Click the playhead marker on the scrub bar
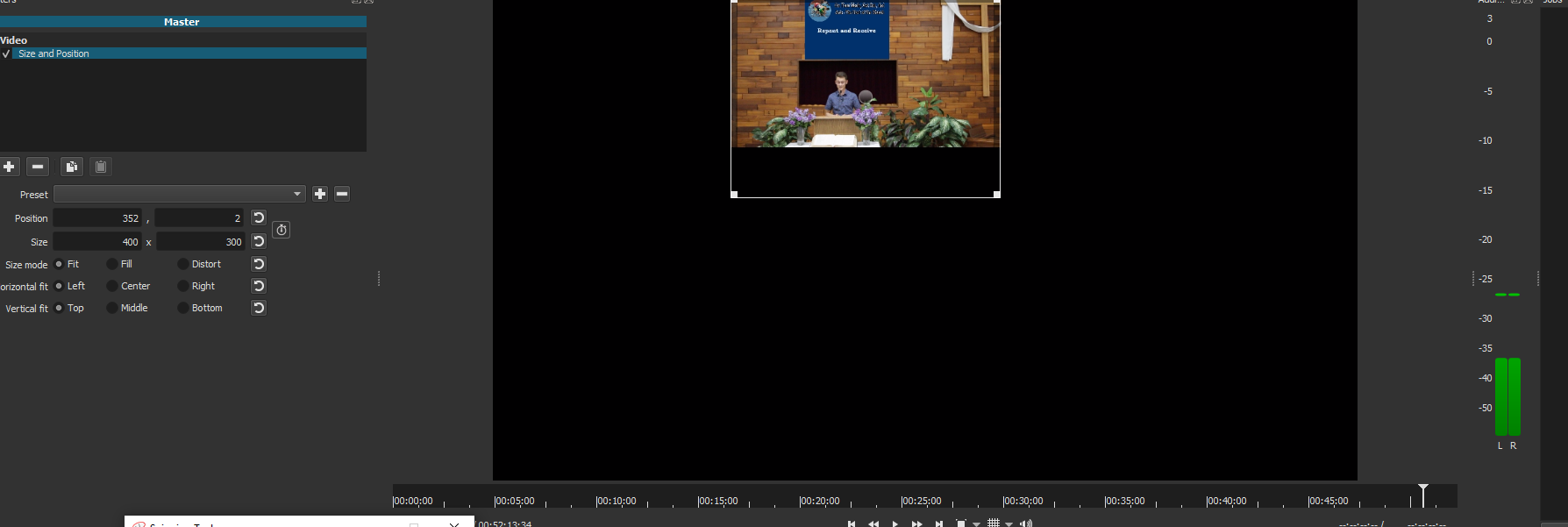This screenshot has width=1568, height=527. coord(1423,495)
